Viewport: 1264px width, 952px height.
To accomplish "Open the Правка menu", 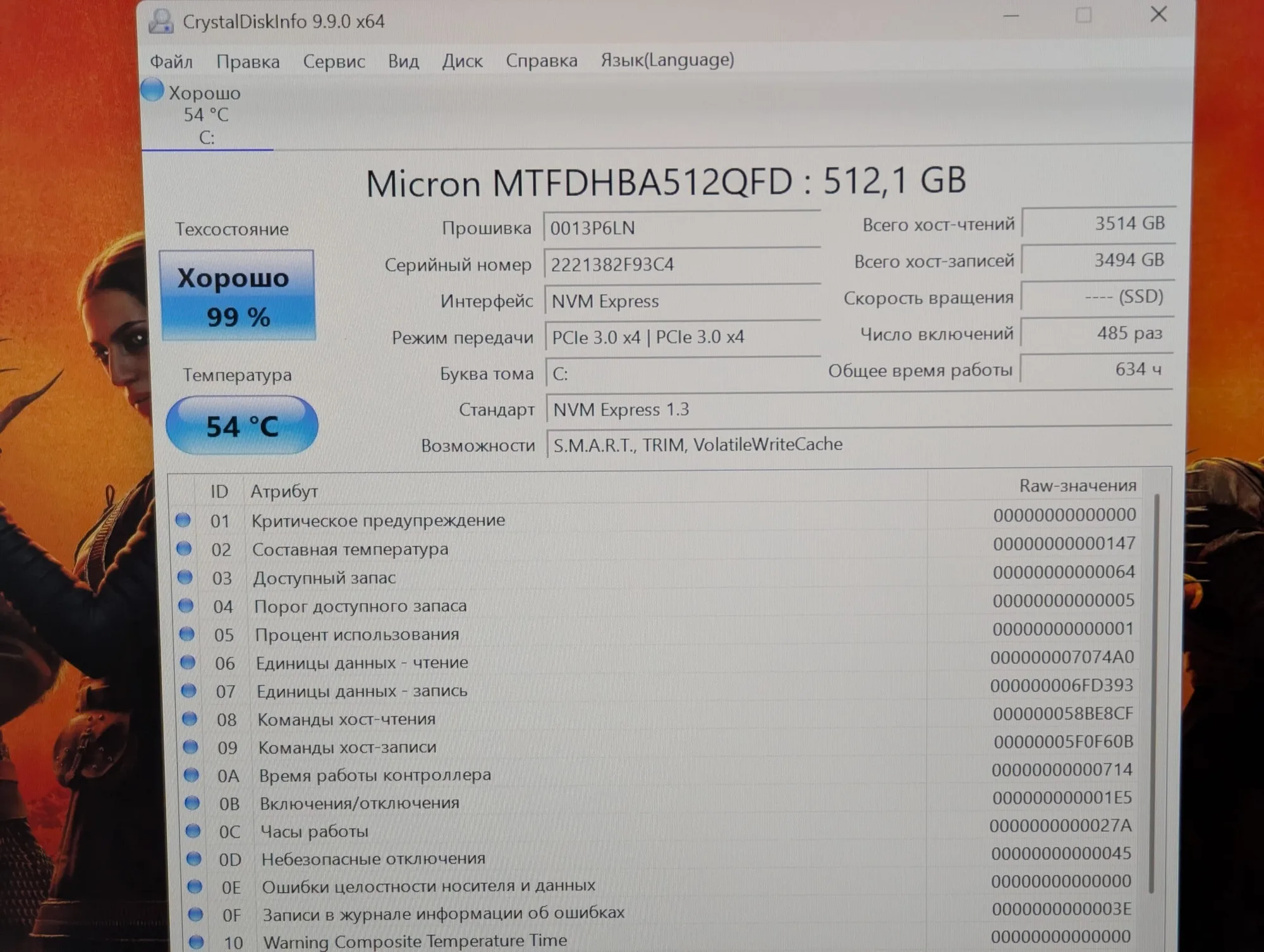I will pyautogui.click(x=248, y=61).
